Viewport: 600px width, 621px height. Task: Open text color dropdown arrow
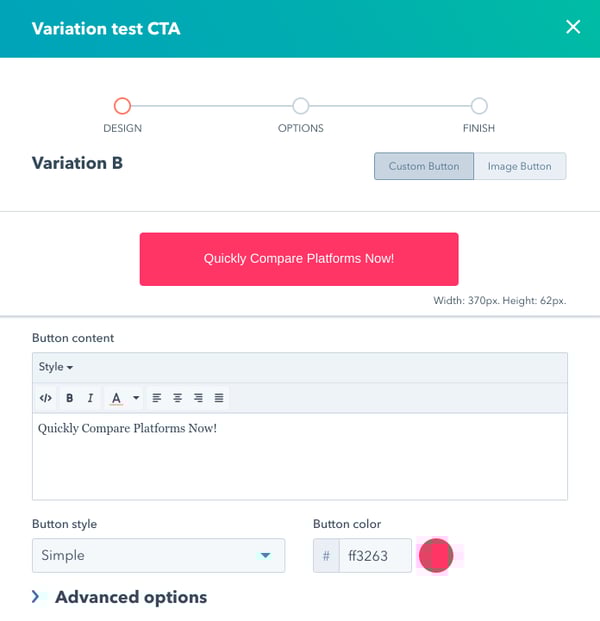(136, 398)
